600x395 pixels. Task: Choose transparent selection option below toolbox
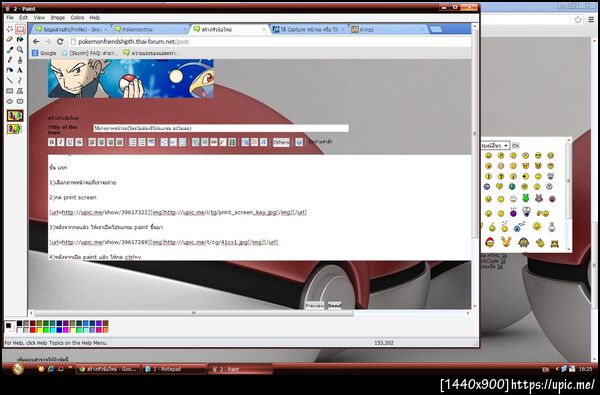(15, 129)
